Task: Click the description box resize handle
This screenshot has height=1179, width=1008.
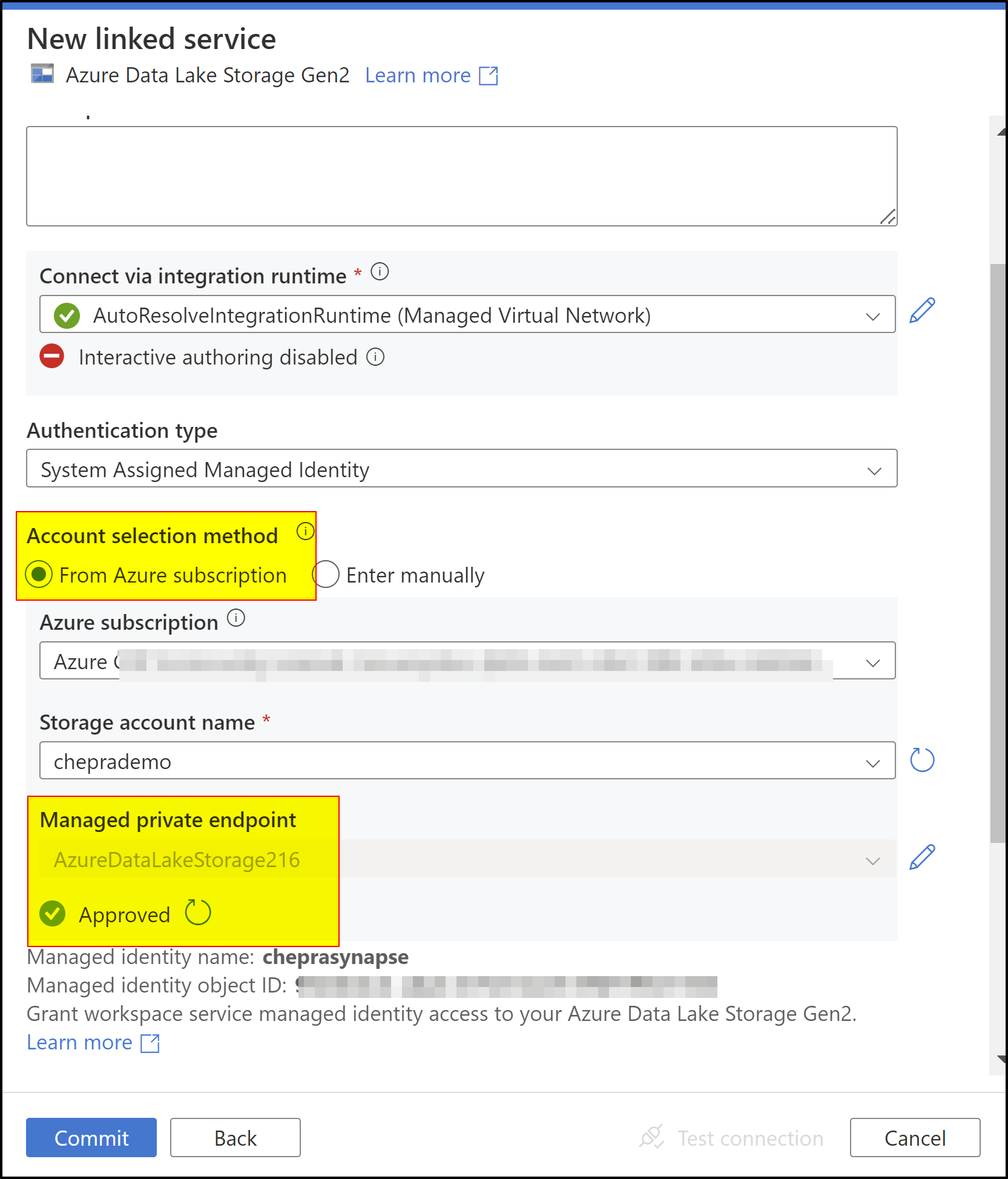Action: click(888, 217)
